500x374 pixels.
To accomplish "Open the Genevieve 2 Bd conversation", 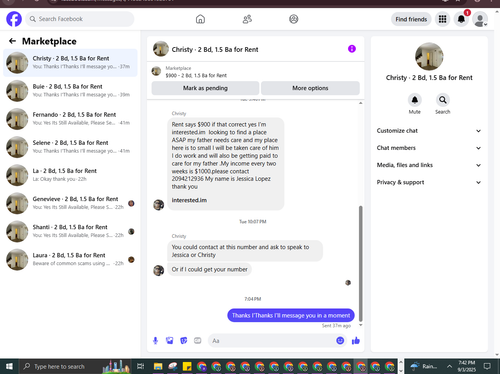I will coord(70,203).
